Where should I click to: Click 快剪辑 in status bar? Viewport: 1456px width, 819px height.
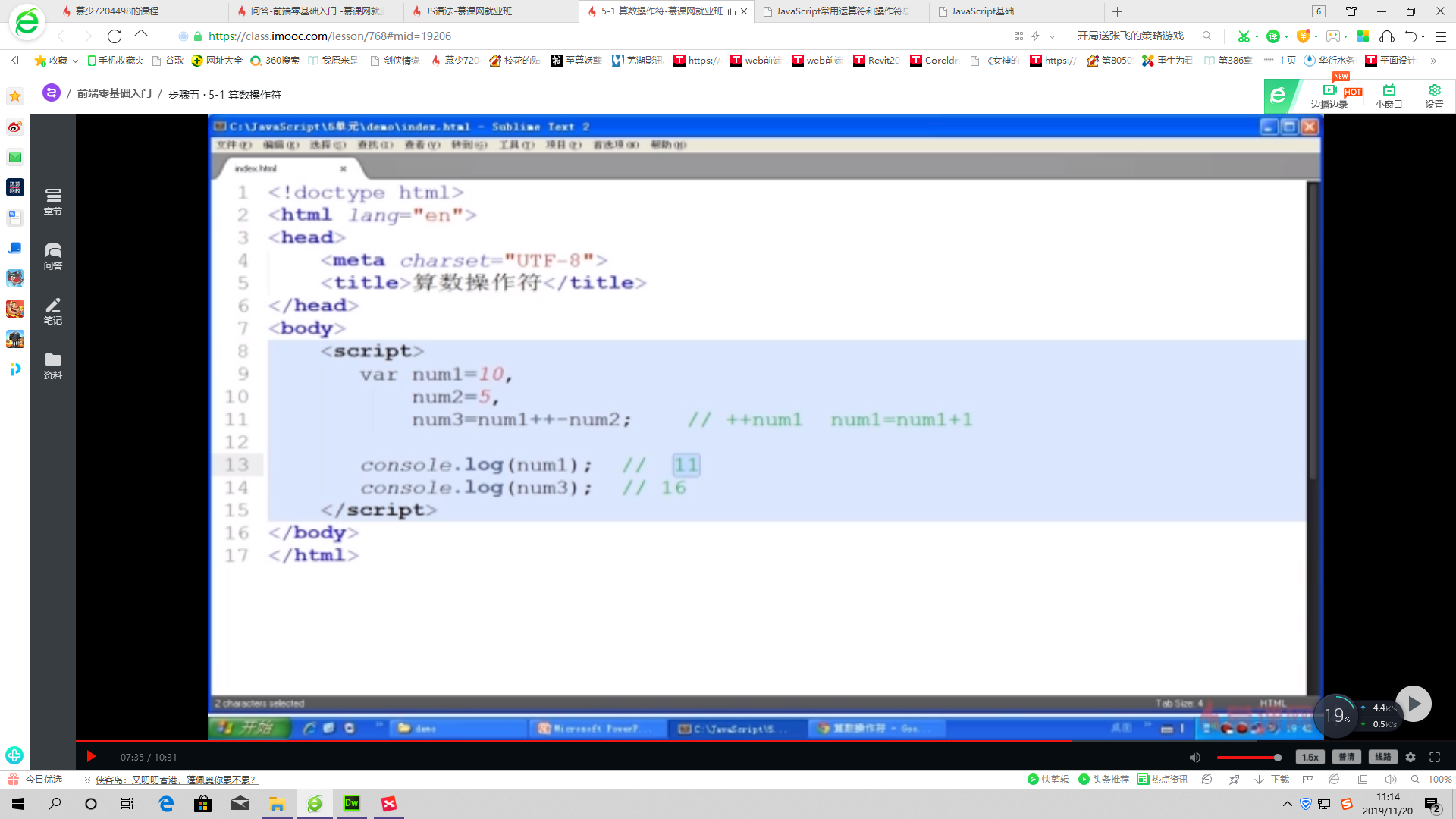click(1048, 780)
